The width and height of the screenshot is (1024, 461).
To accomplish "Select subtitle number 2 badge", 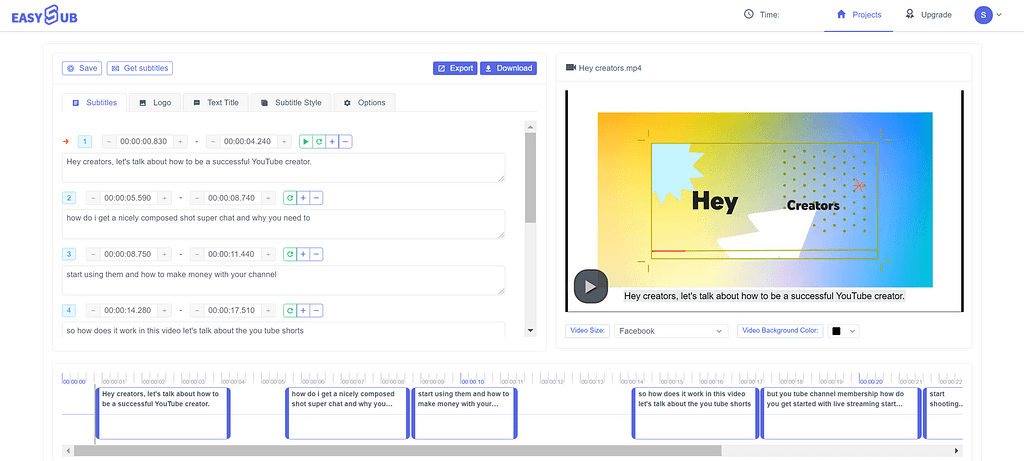I will 69,198.
